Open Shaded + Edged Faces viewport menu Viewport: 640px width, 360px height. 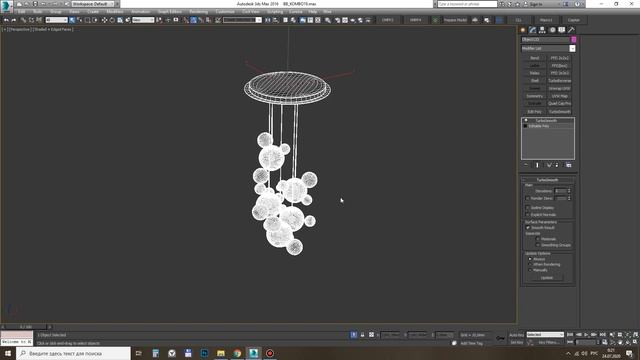coord(53,29)
